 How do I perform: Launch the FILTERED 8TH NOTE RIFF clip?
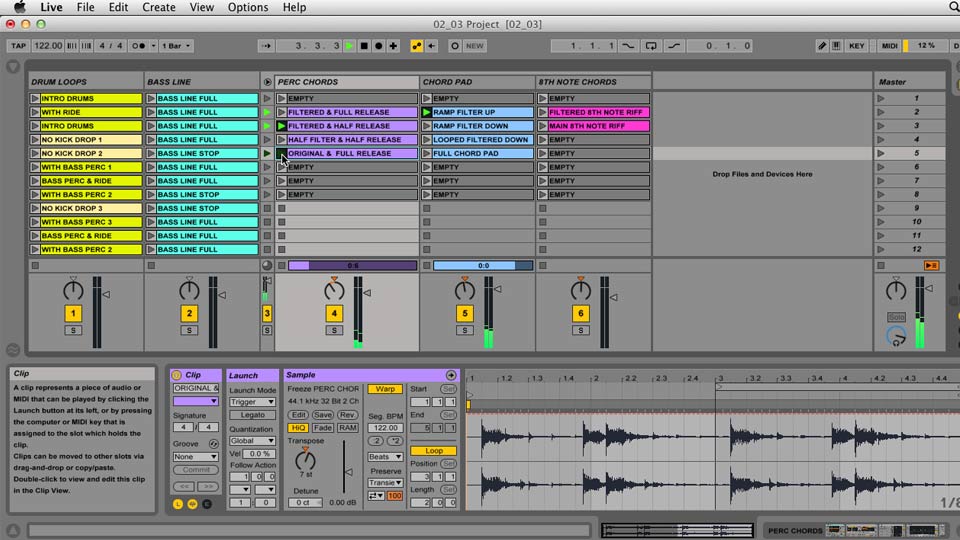click(x=542, y=113)
